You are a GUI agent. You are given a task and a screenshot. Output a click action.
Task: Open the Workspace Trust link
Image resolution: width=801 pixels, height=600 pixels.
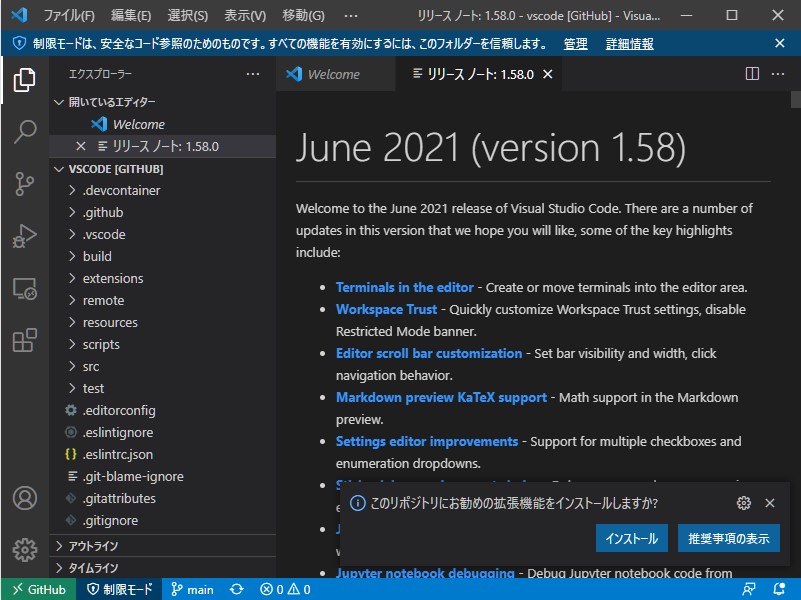click(x=386, y=308)
